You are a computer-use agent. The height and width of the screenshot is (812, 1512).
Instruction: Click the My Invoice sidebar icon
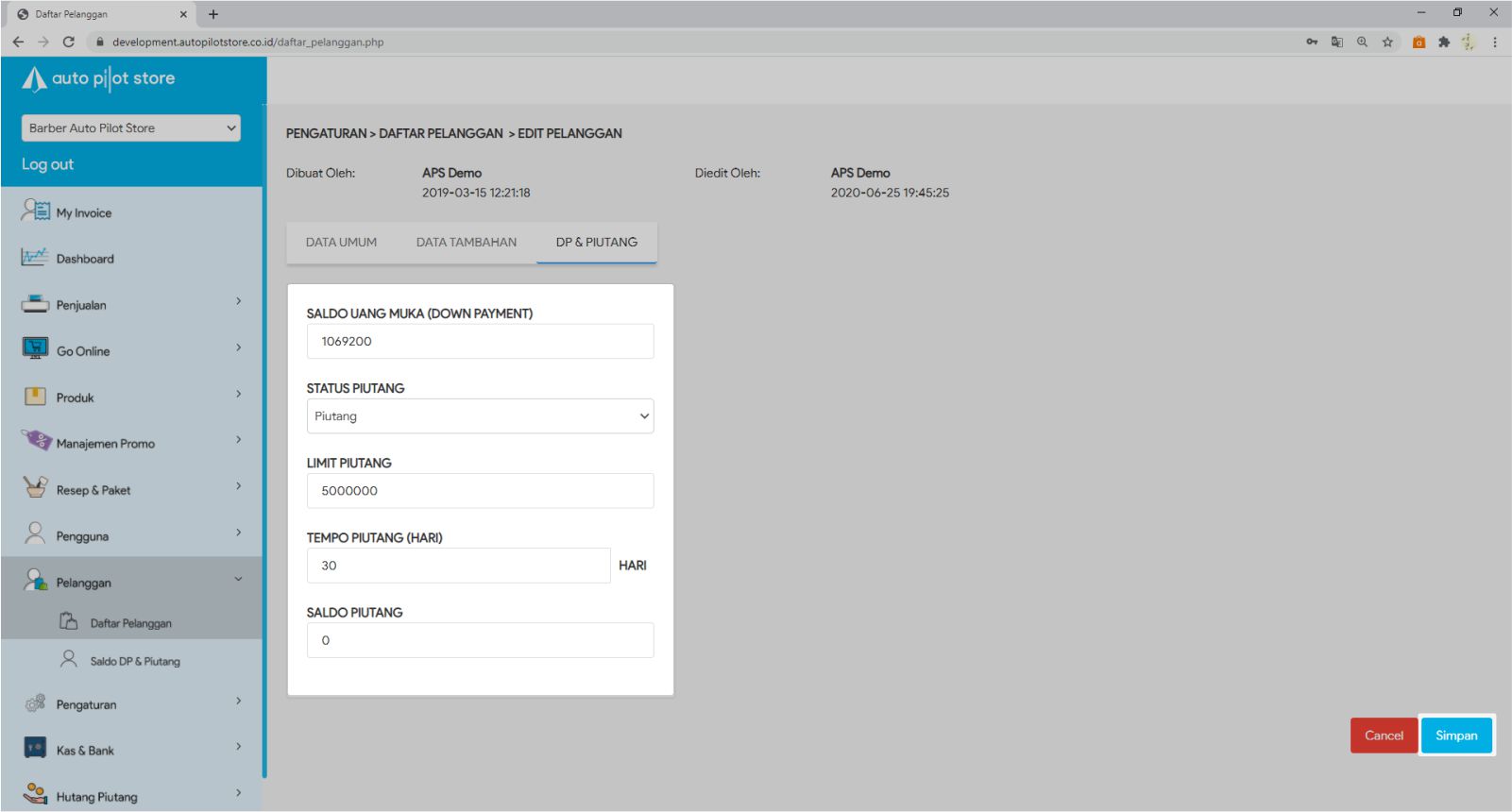[36, 211]
